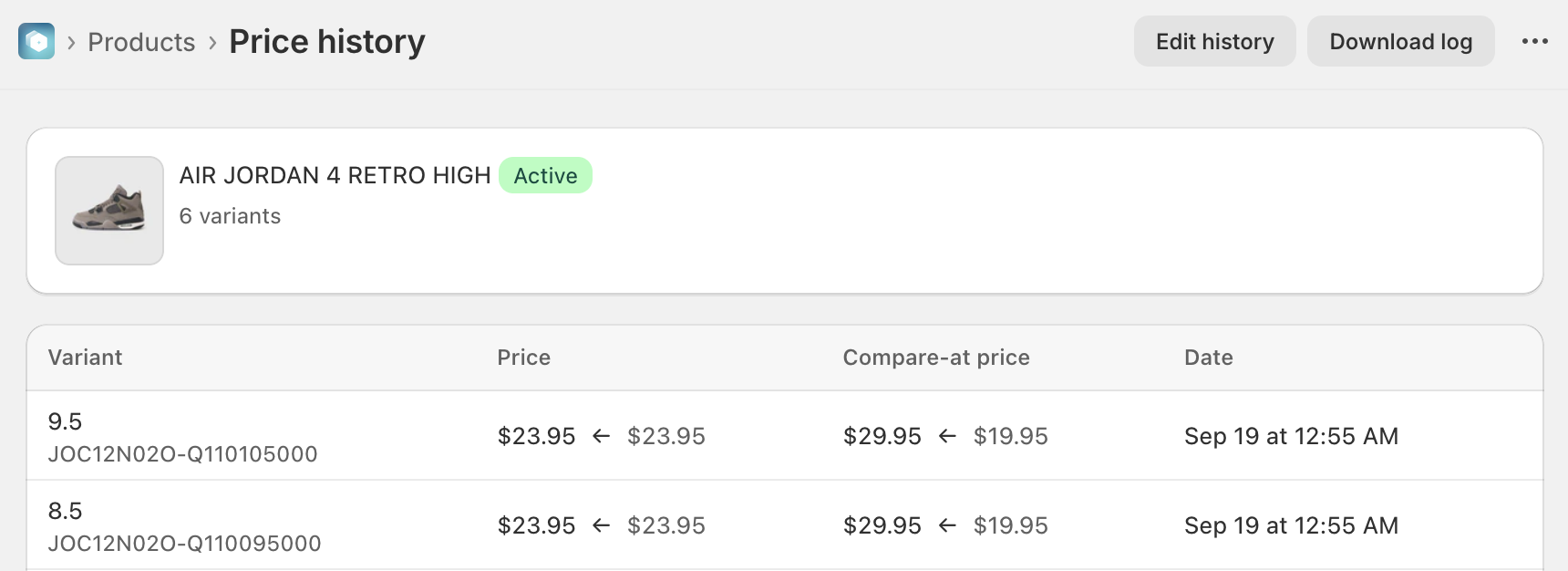Click the chevron before Products breadcrumb

tap(71, 42)
